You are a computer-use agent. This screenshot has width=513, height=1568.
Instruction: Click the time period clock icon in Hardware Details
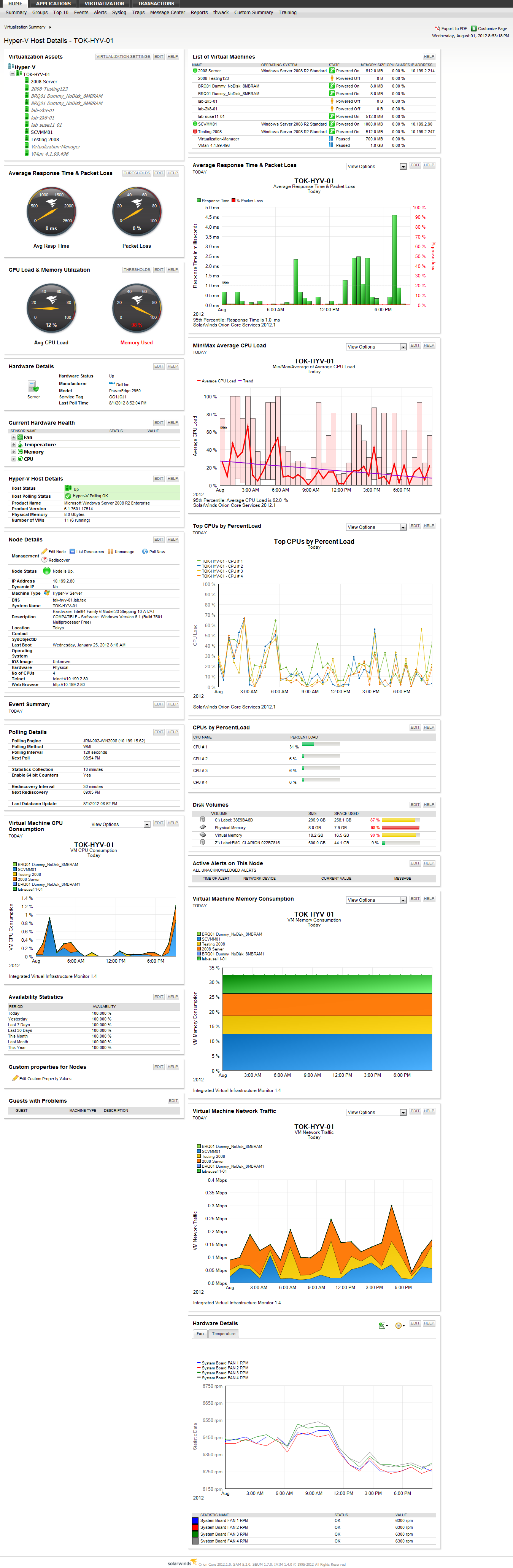click(x=399, y=1325)
